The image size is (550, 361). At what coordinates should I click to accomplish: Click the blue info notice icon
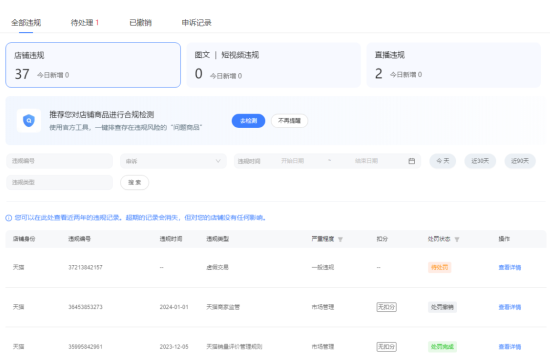pyautogui.click(x=9, y=218)
